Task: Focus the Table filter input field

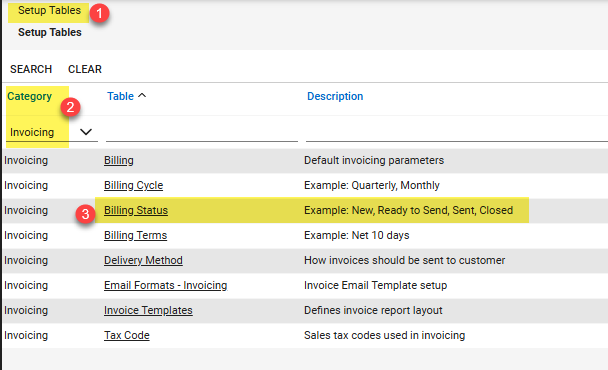Action: point(202,133)
